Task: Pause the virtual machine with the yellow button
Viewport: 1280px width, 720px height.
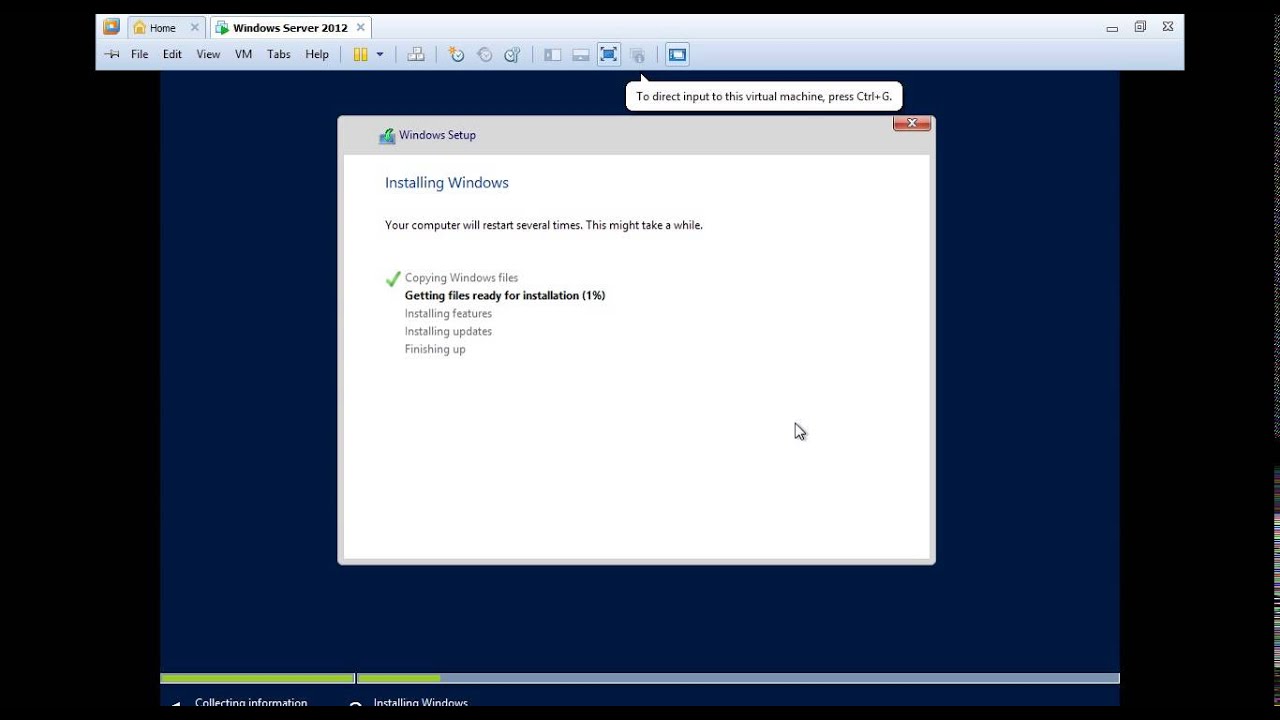Action: (x=361, y=54)
